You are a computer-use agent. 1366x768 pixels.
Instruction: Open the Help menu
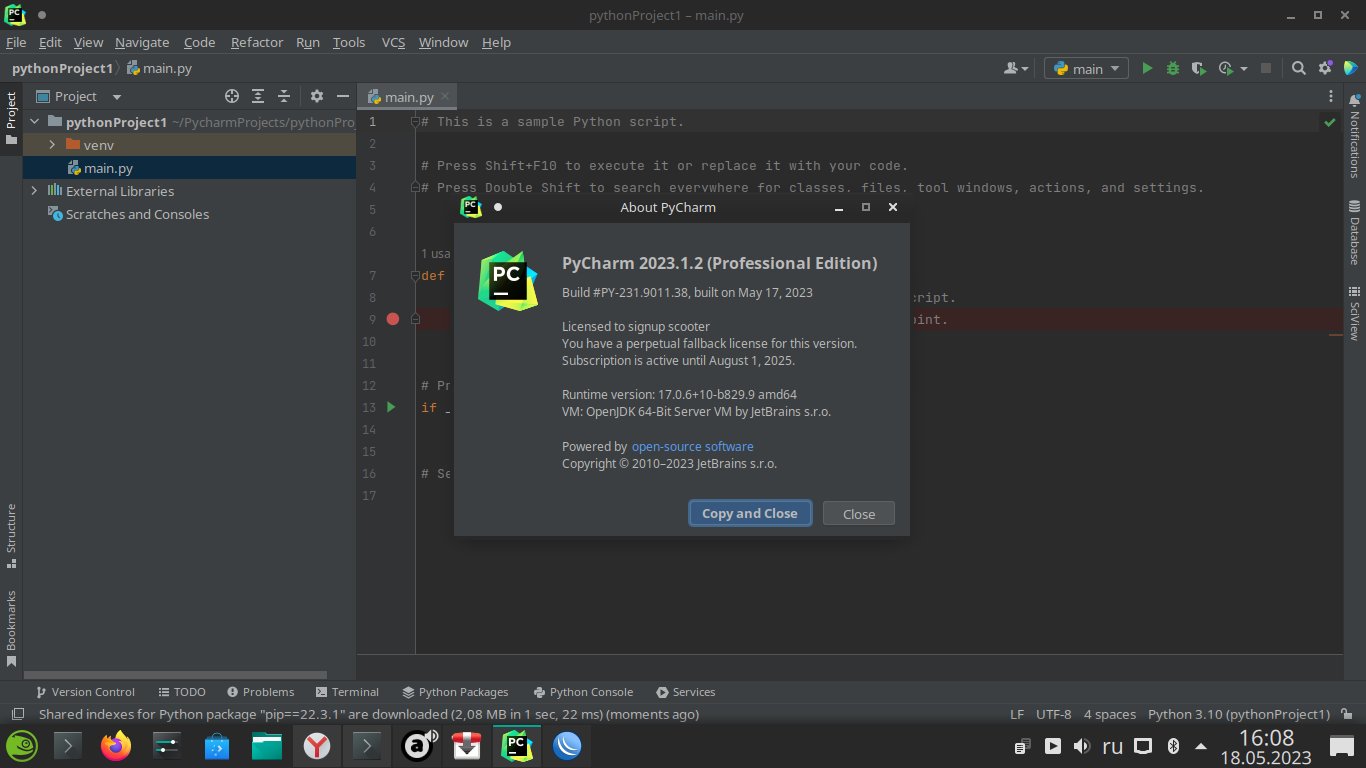(496, 42)
